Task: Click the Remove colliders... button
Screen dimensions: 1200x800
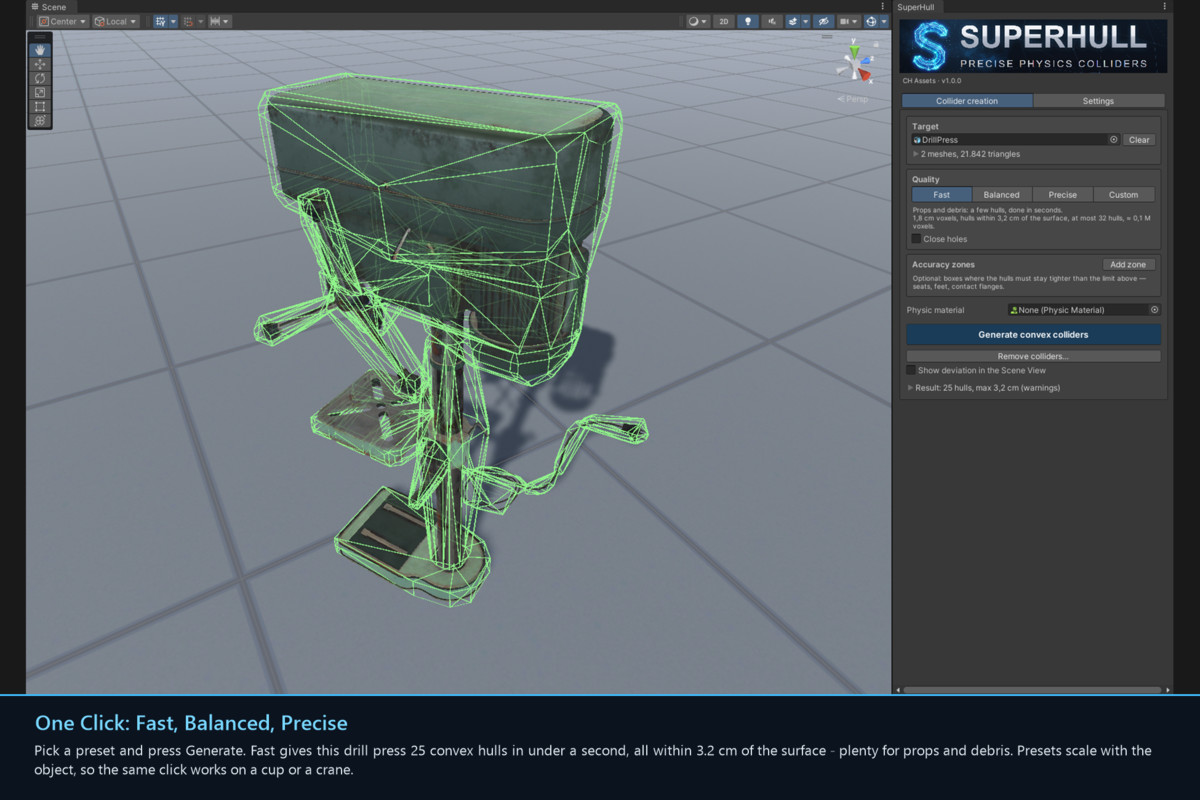Action: [x=1033, y=356]
